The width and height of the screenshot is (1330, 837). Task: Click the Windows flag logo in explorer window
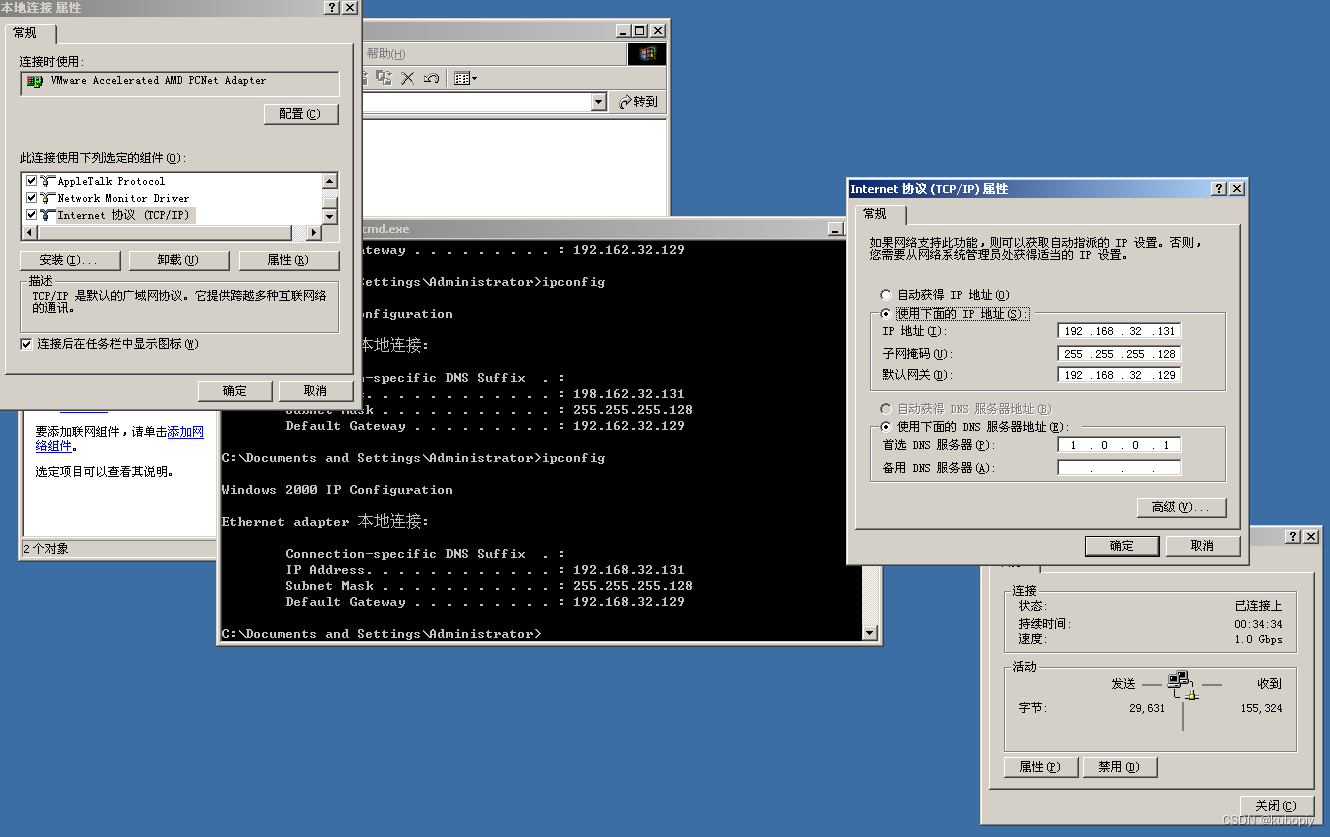click(x=646, y=54)
